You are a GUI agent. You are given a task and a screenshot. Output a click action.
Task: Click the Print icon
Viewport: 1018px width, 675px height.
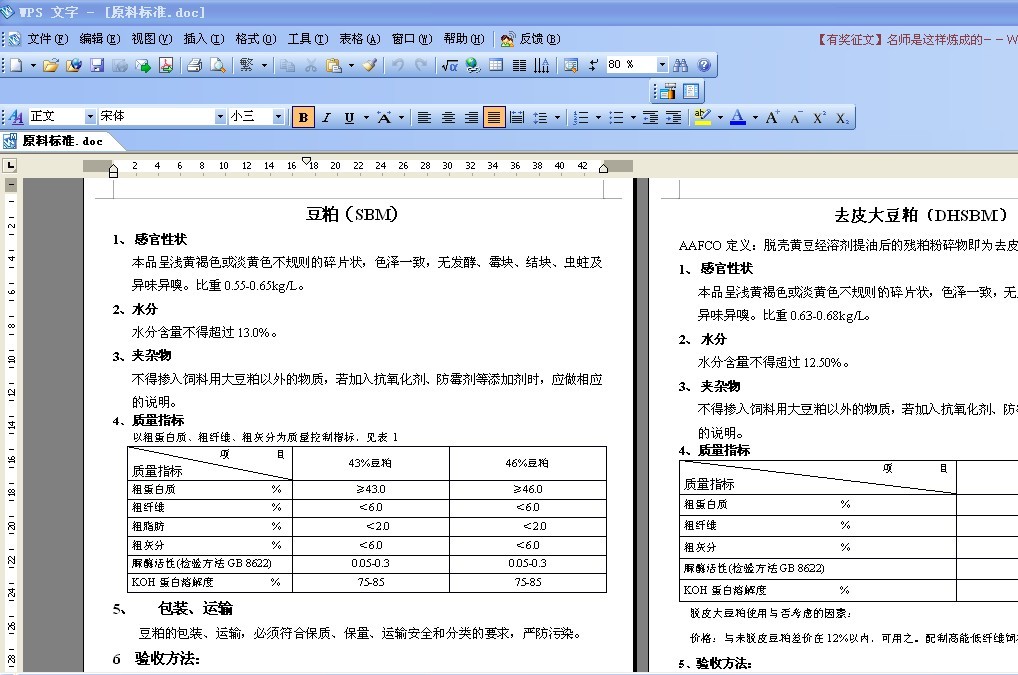[194, 65]
